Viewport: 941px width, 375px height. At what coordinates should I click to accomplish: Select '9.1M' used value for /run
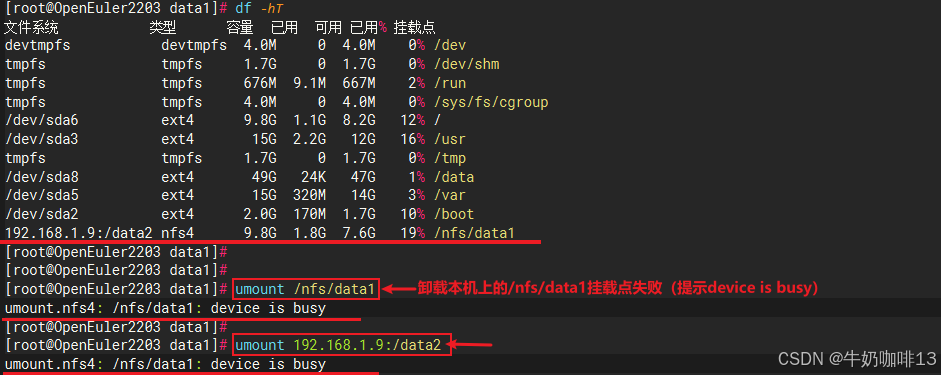tap(310, 83)
